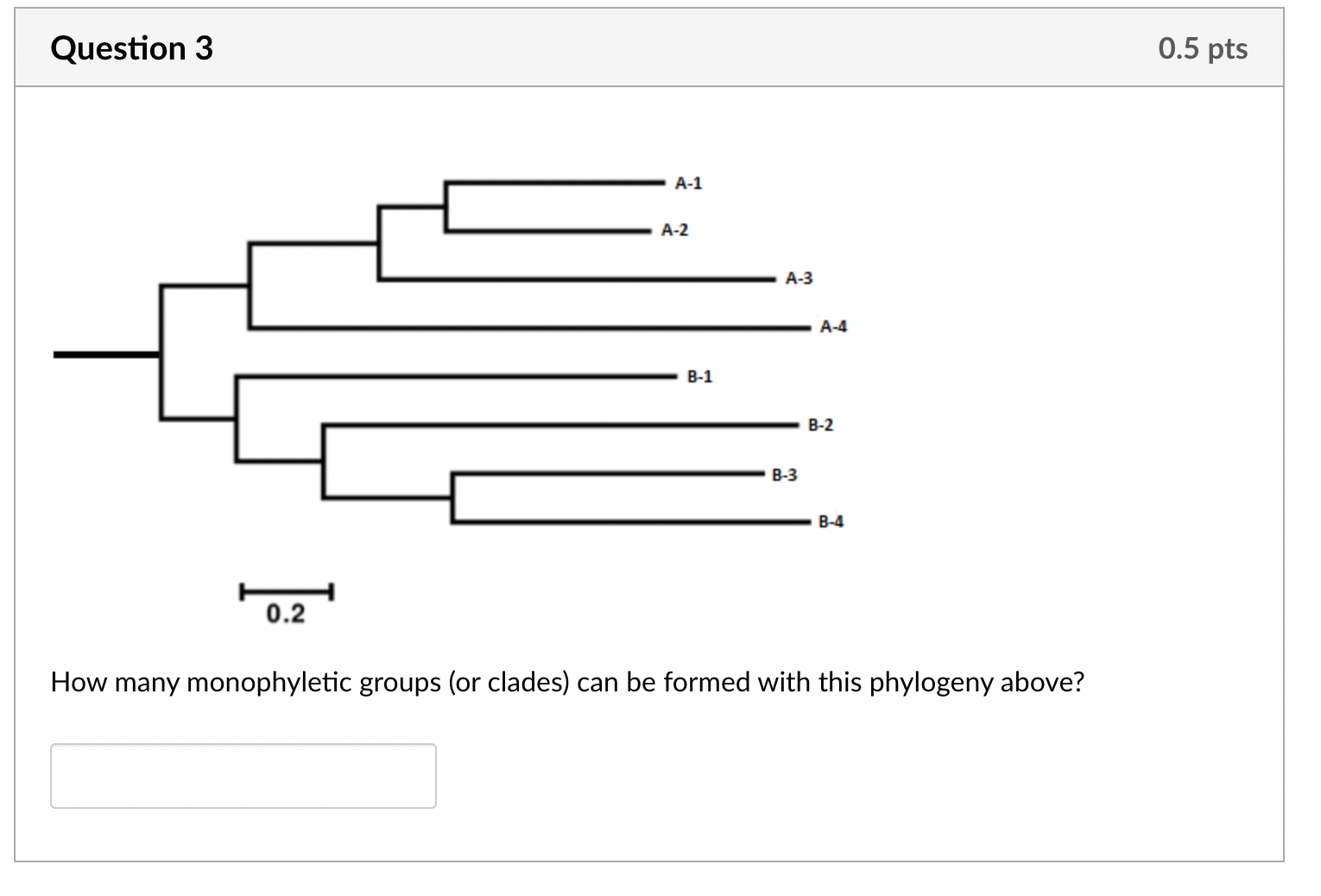1321x896 pixels.
Task: Click the A-4 tip label
Action: tap(833, 326)
